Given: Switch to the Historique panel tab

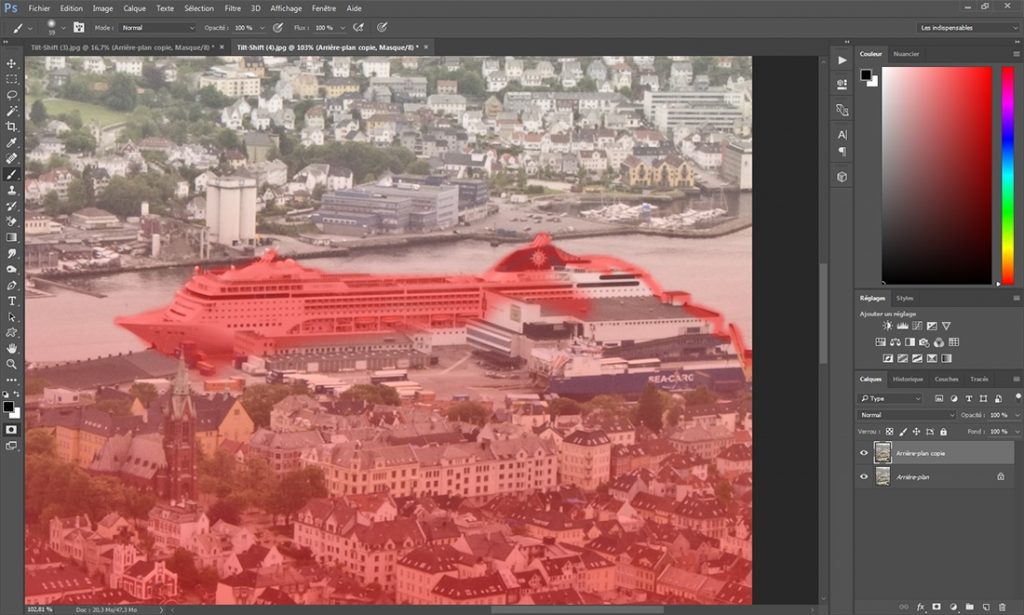Looking at the screenshot, I should pos(908,379).
